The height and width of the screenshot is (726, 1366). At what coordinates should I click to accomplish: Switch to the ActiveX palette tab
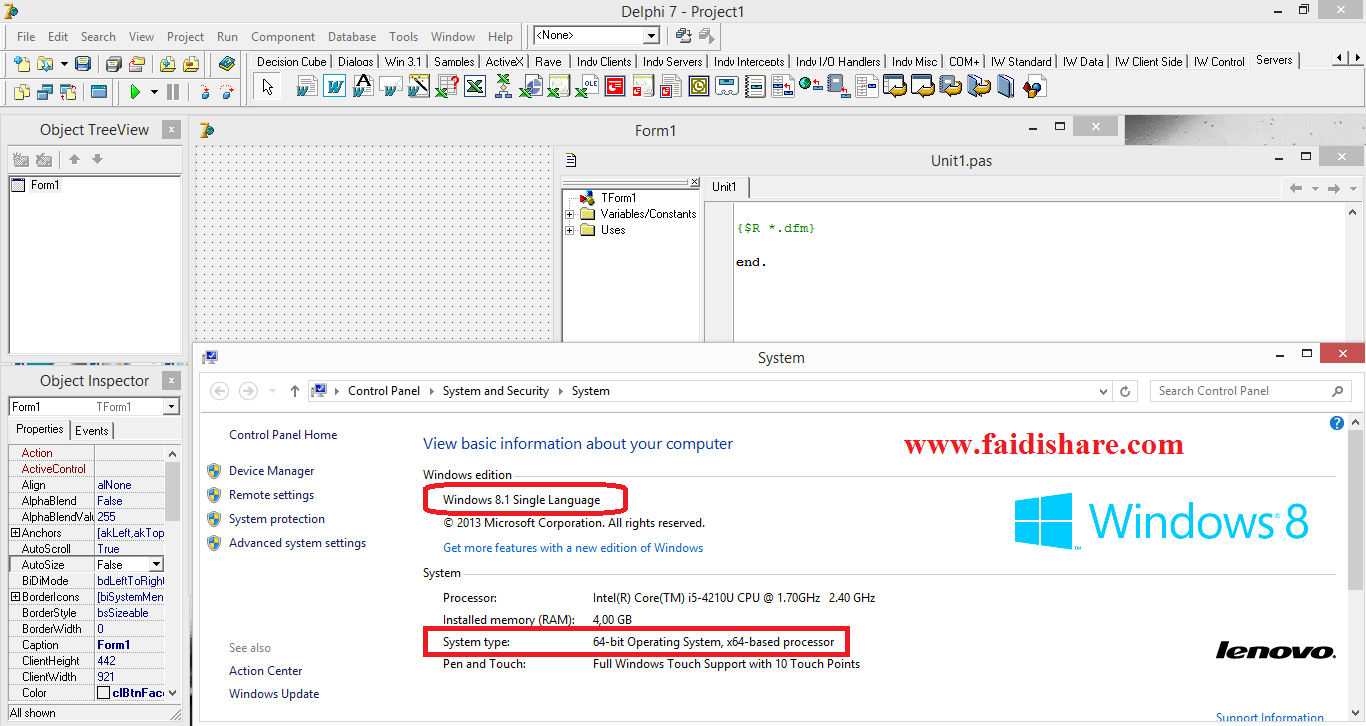pyautogui.click(x=504, y=61)
